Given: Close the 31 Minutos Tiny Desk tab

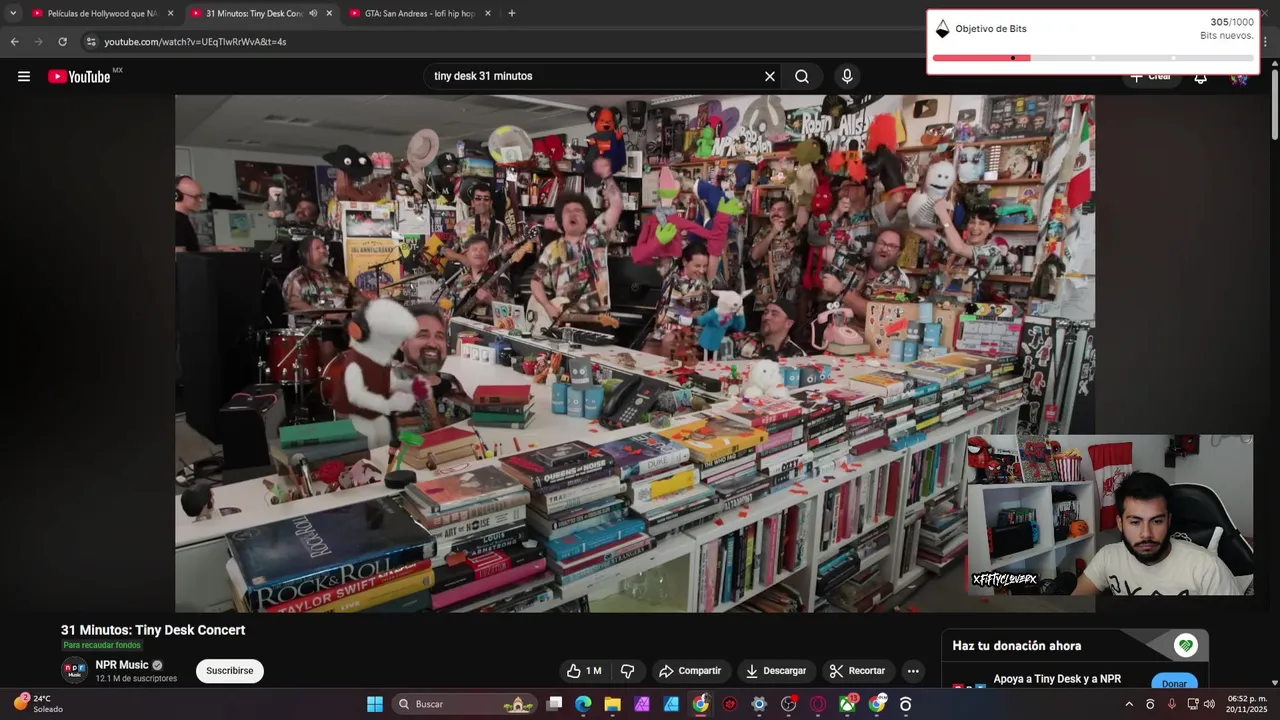Looking at the screenshot, I should (329, 13).
